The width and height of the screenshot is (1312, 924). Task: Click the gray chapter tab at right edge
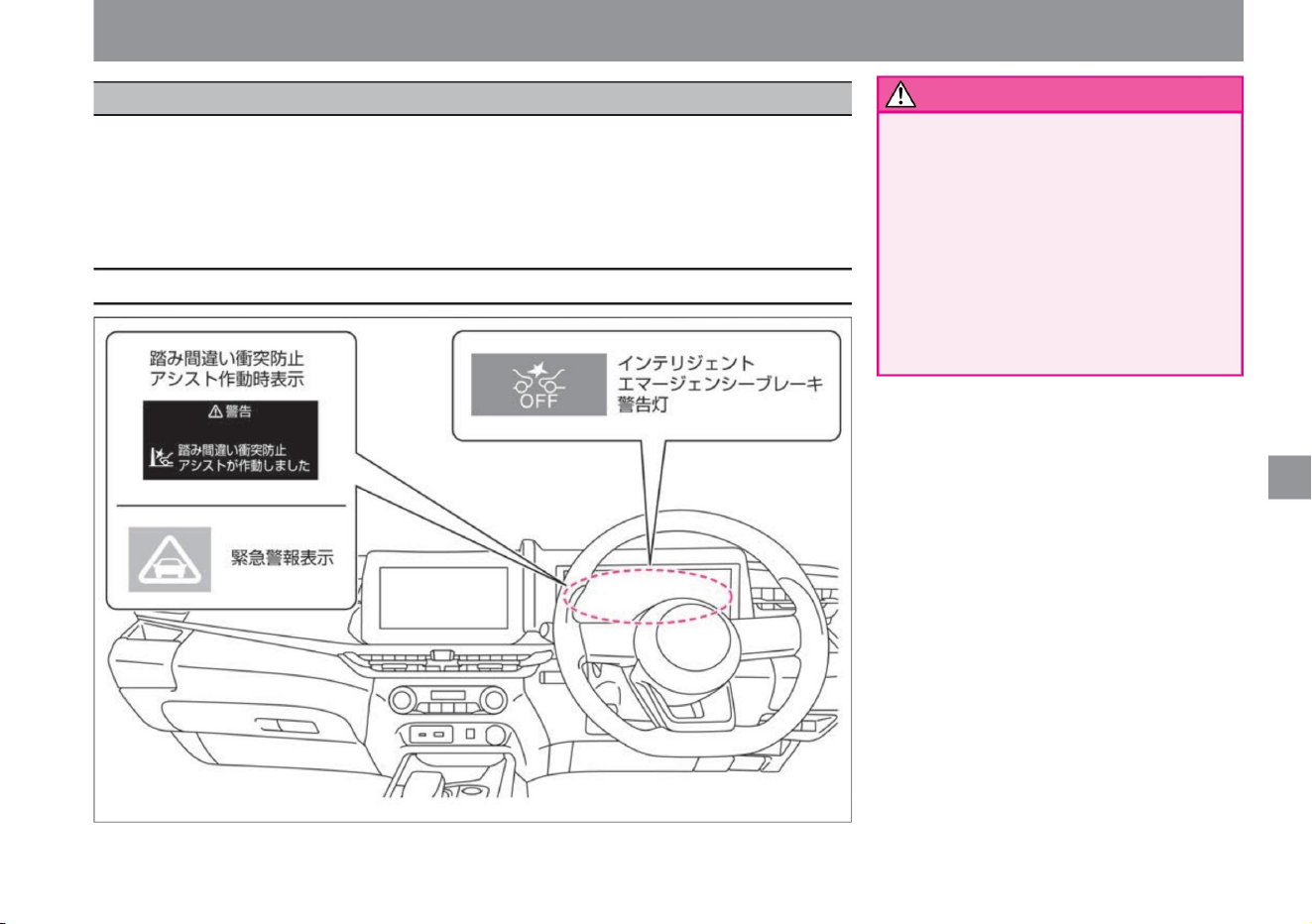coord(1289,477)
